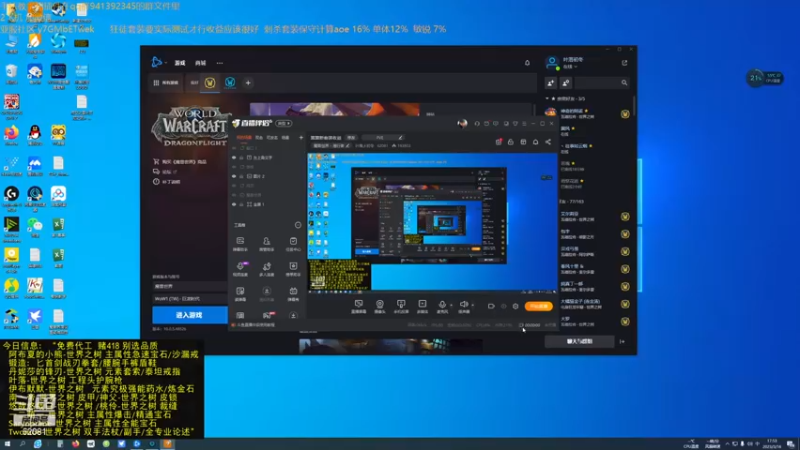Open the patch notes link with clock icon
800x450 pixels.
pyautogui.click(x=166, y=182)
